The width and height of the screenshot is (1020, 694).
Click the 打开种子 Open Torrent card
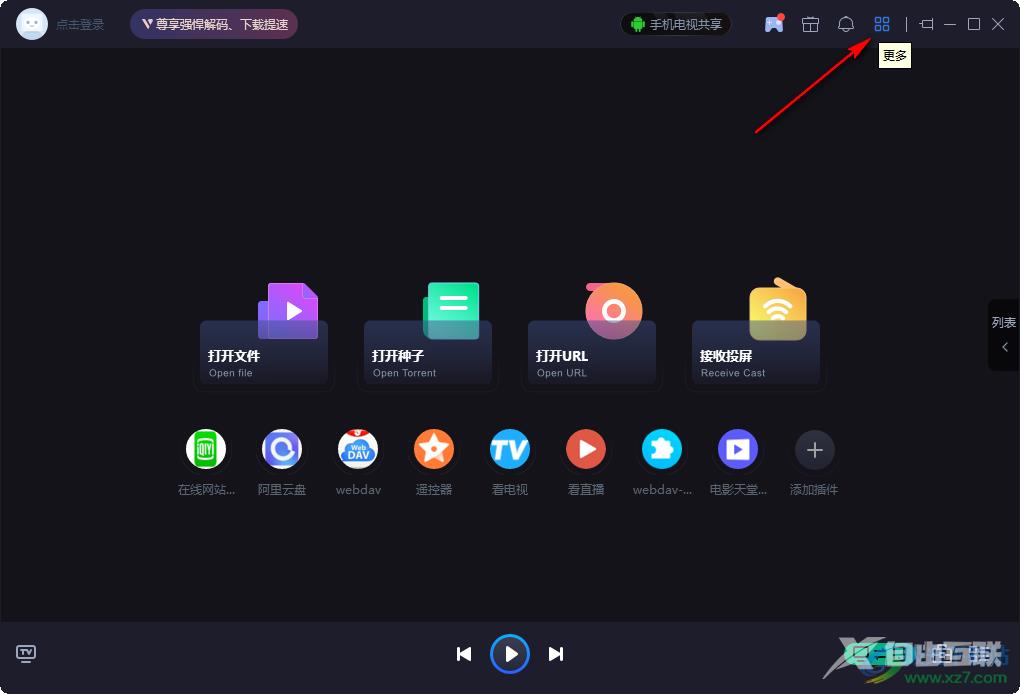tap(427, 336)
